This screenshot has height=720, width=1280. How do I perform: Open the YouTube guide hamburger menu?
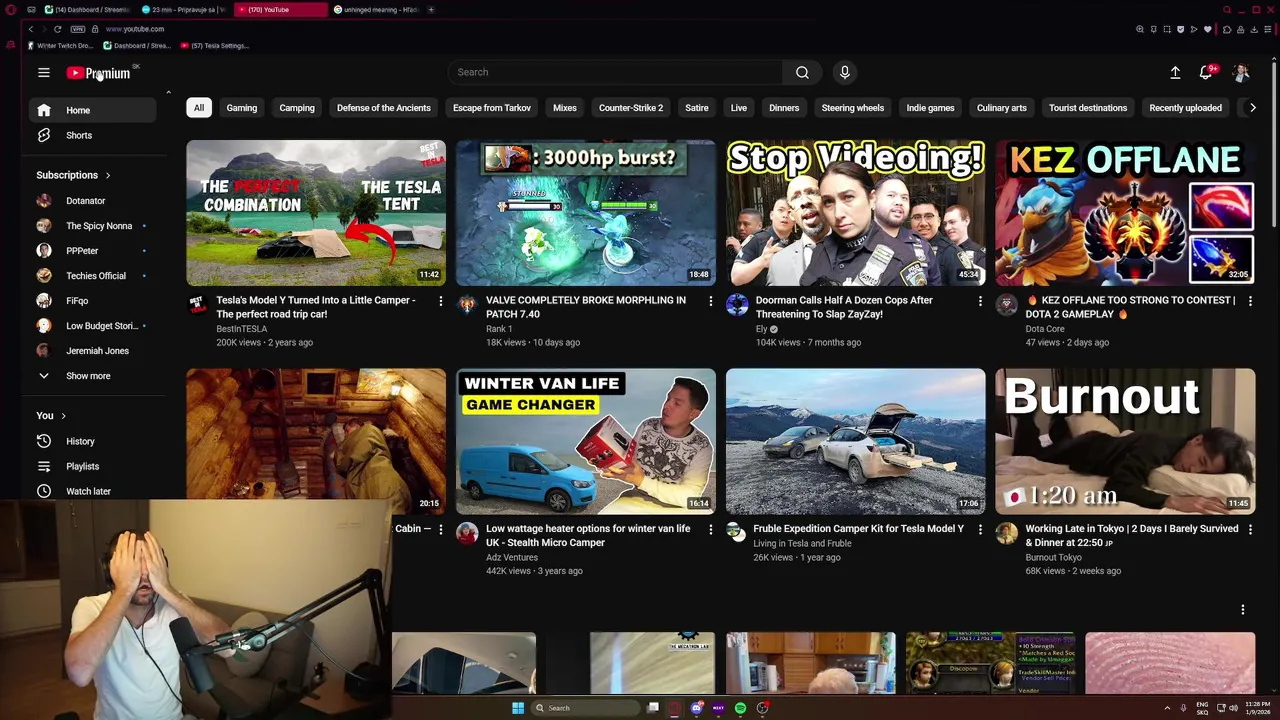[x=44, y=72]
